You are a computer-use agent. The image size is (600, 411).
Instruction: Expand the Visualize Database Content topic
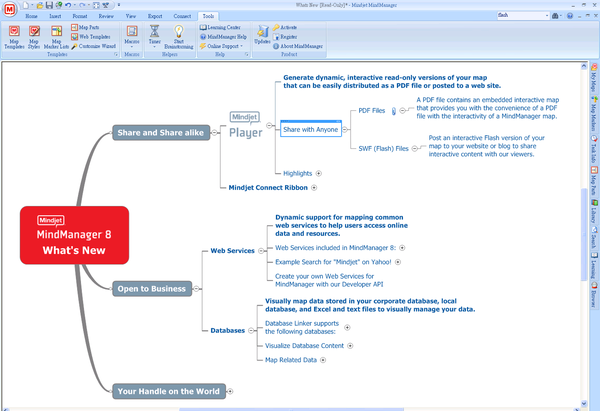pos(350,346)
